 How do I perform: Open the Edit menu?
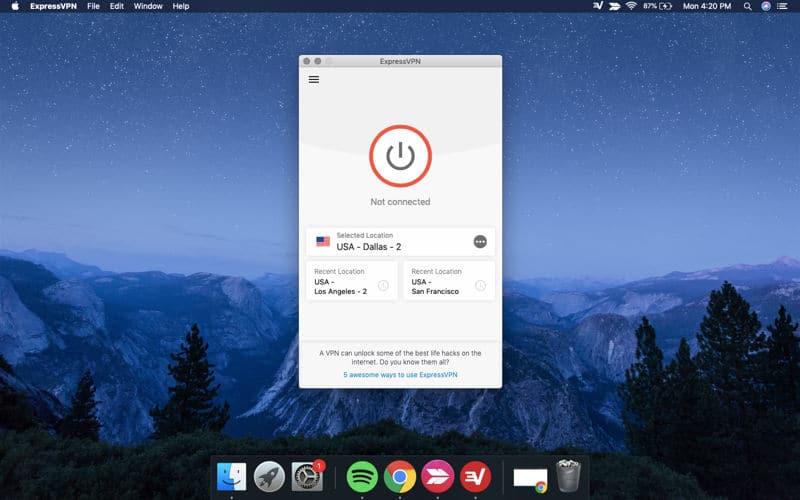pyautogui.click(x=117, y=6)
